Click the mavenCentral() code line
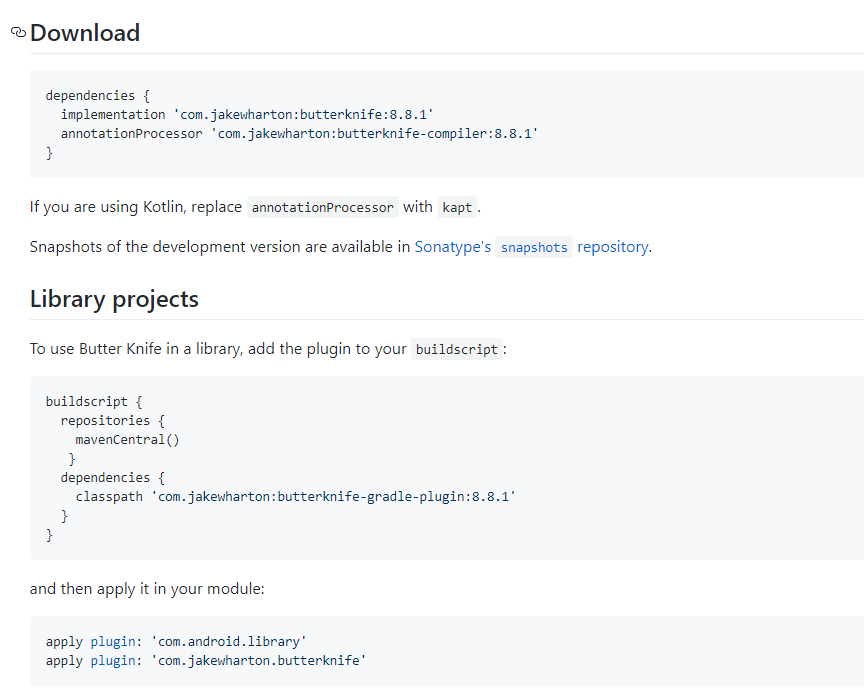 click(127, 439)
